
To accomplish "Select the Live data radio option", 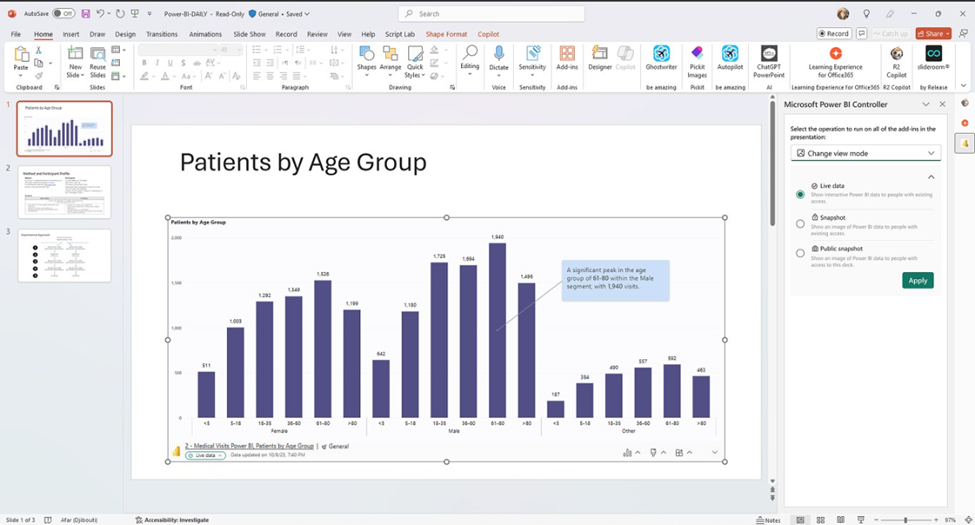I will (800, 194).
